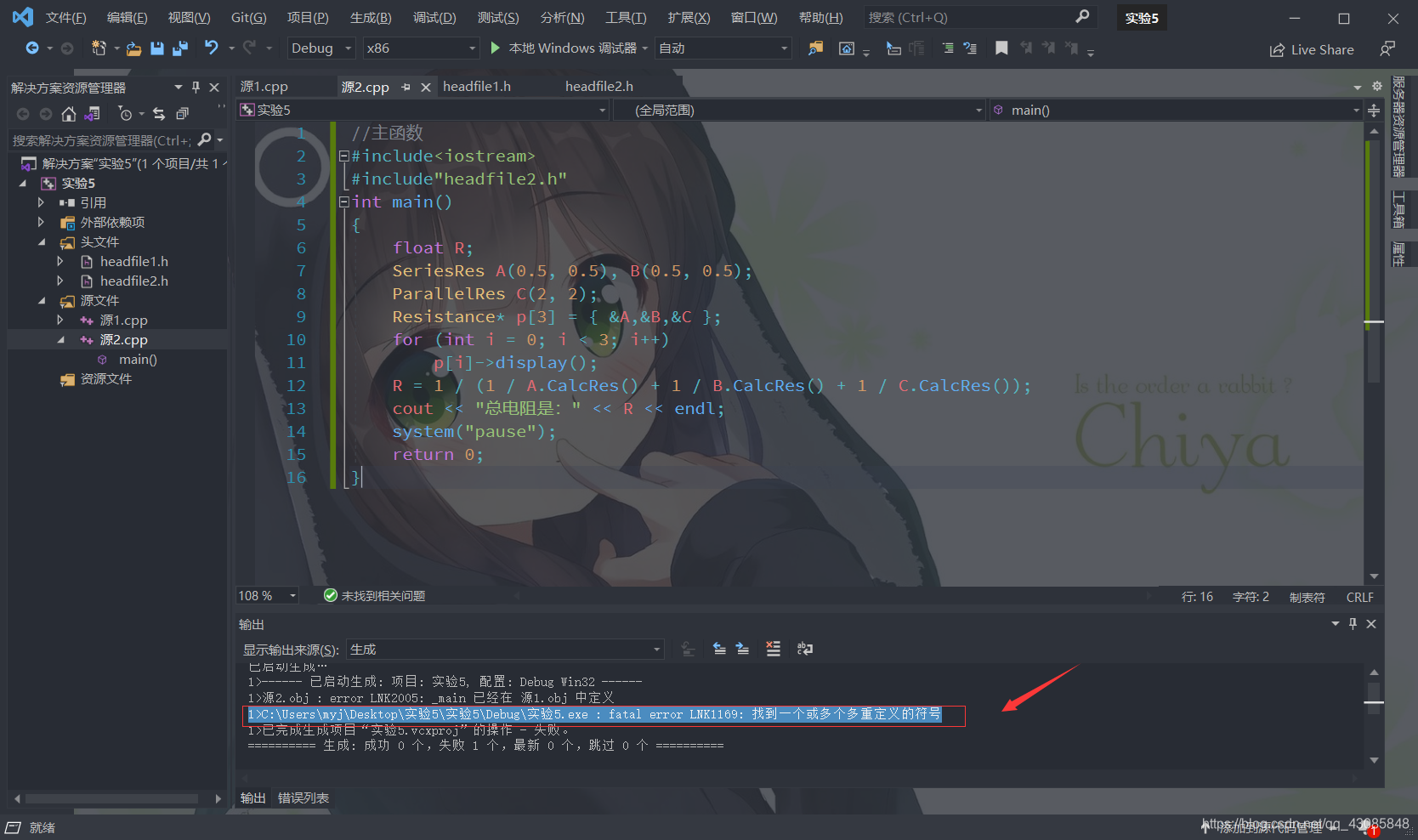The image size is (1418, 840).
Task: Switch to the 源1.cpp tab
Action: point(264,86)
